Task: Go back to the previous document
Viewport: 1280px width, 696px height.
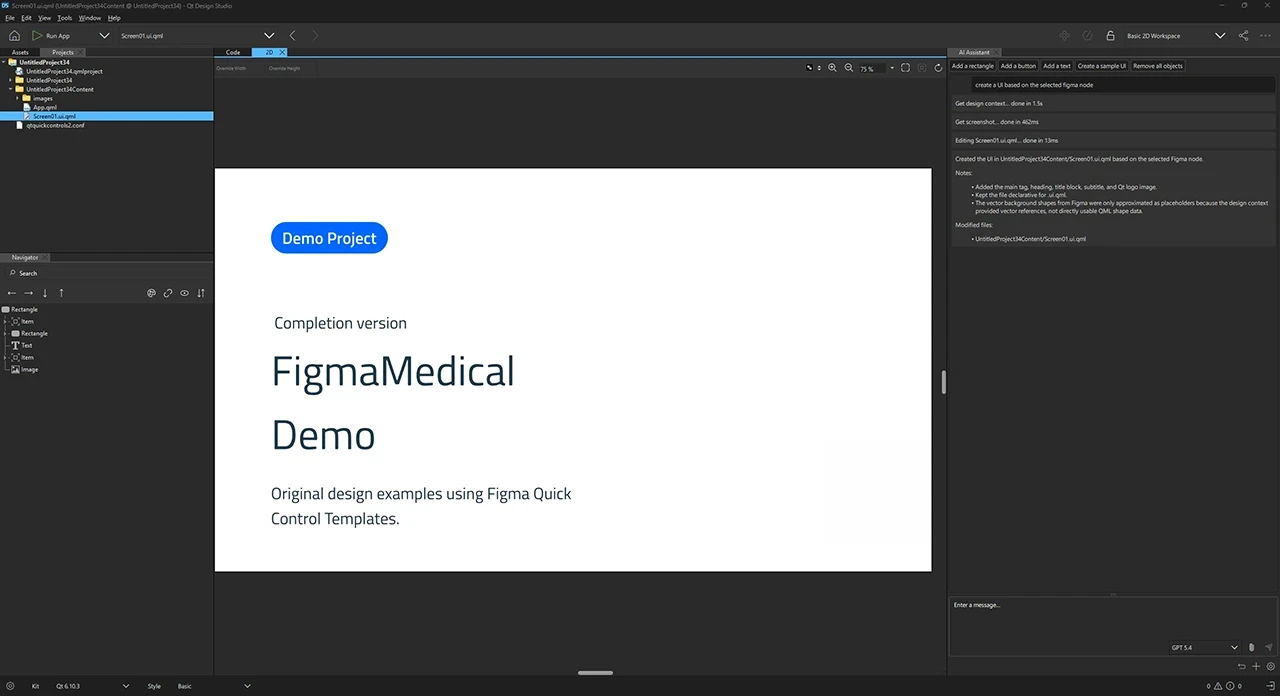Action: pyautogui.click(x=292, y=36)
